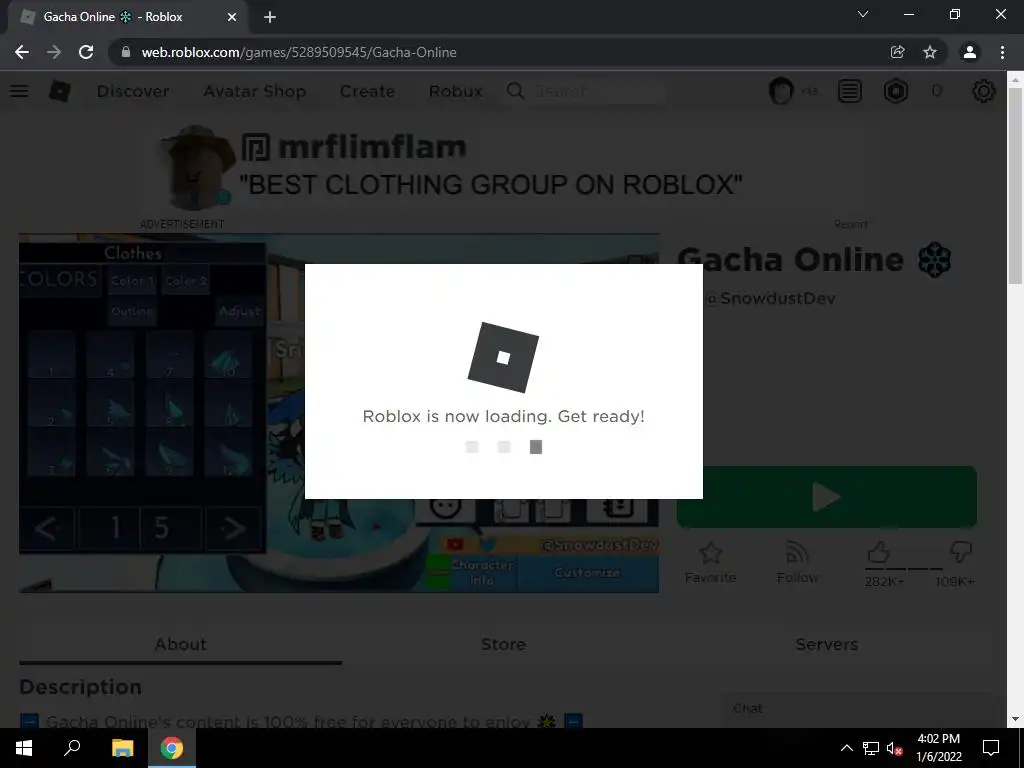The image size is (1024, 768).
Task: Click the Chrome taskbar icon
Action: pyautogui.click(x=172, y=748)
